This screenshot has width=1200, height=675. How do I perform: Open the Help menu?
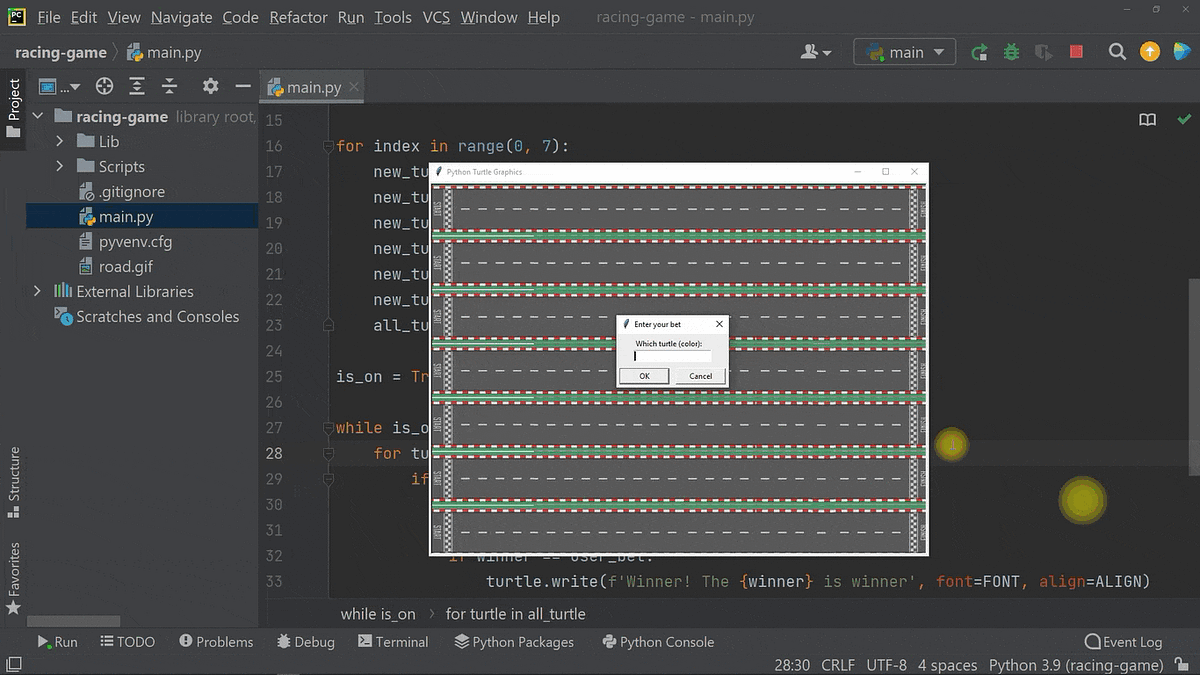[543, 17]
